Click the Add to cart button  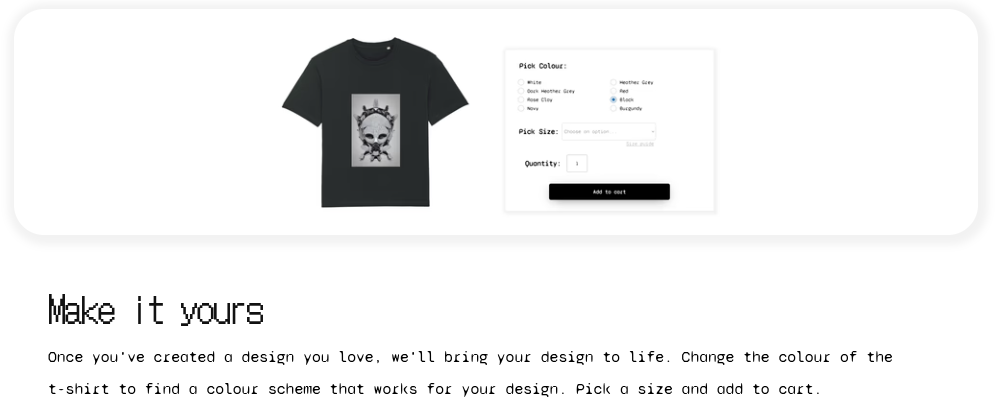tap(609, 191)
